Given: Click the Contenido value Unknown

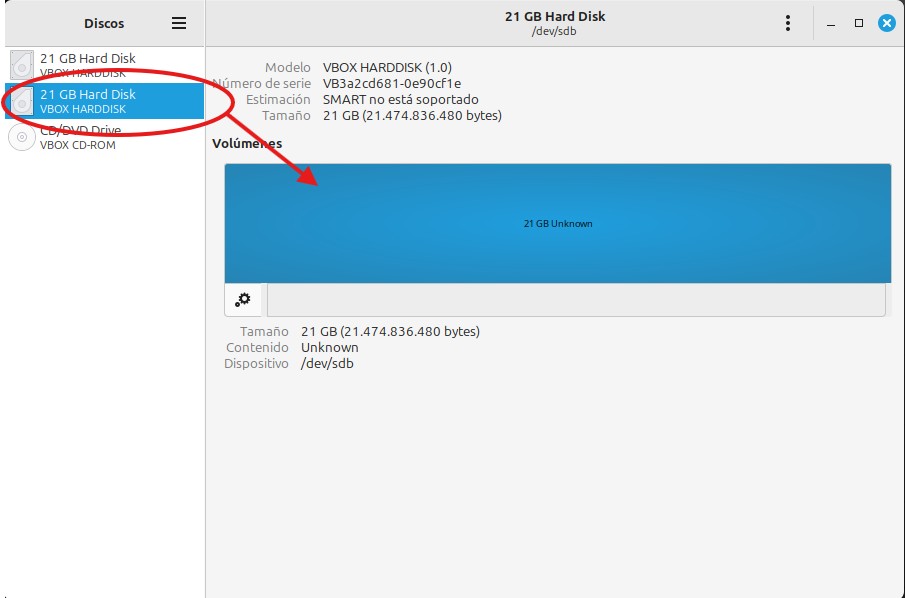Looking at the screenshot, I should point(330,347).
